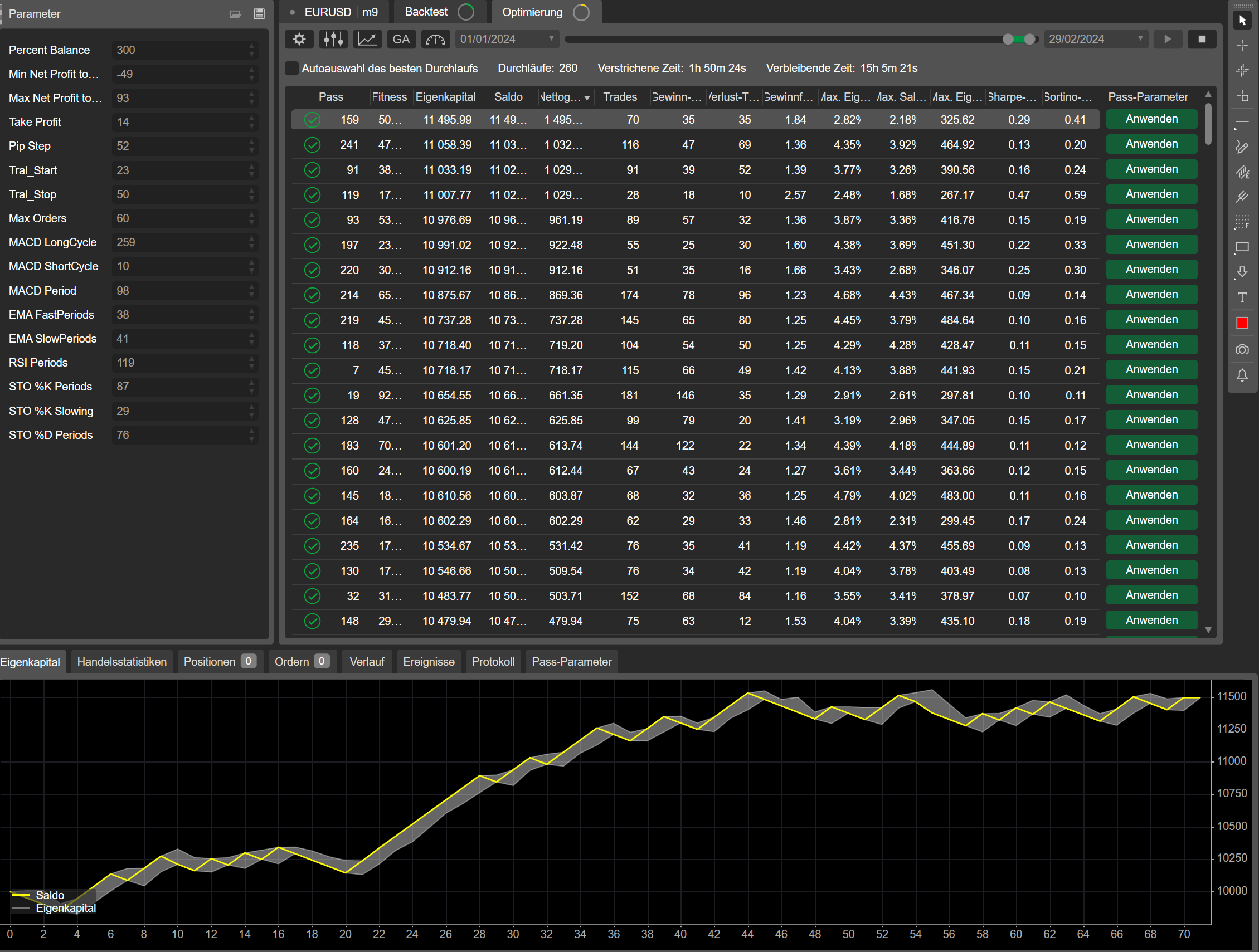
Task: Toggle checkmark for pass 220
Action: [313, 270]
